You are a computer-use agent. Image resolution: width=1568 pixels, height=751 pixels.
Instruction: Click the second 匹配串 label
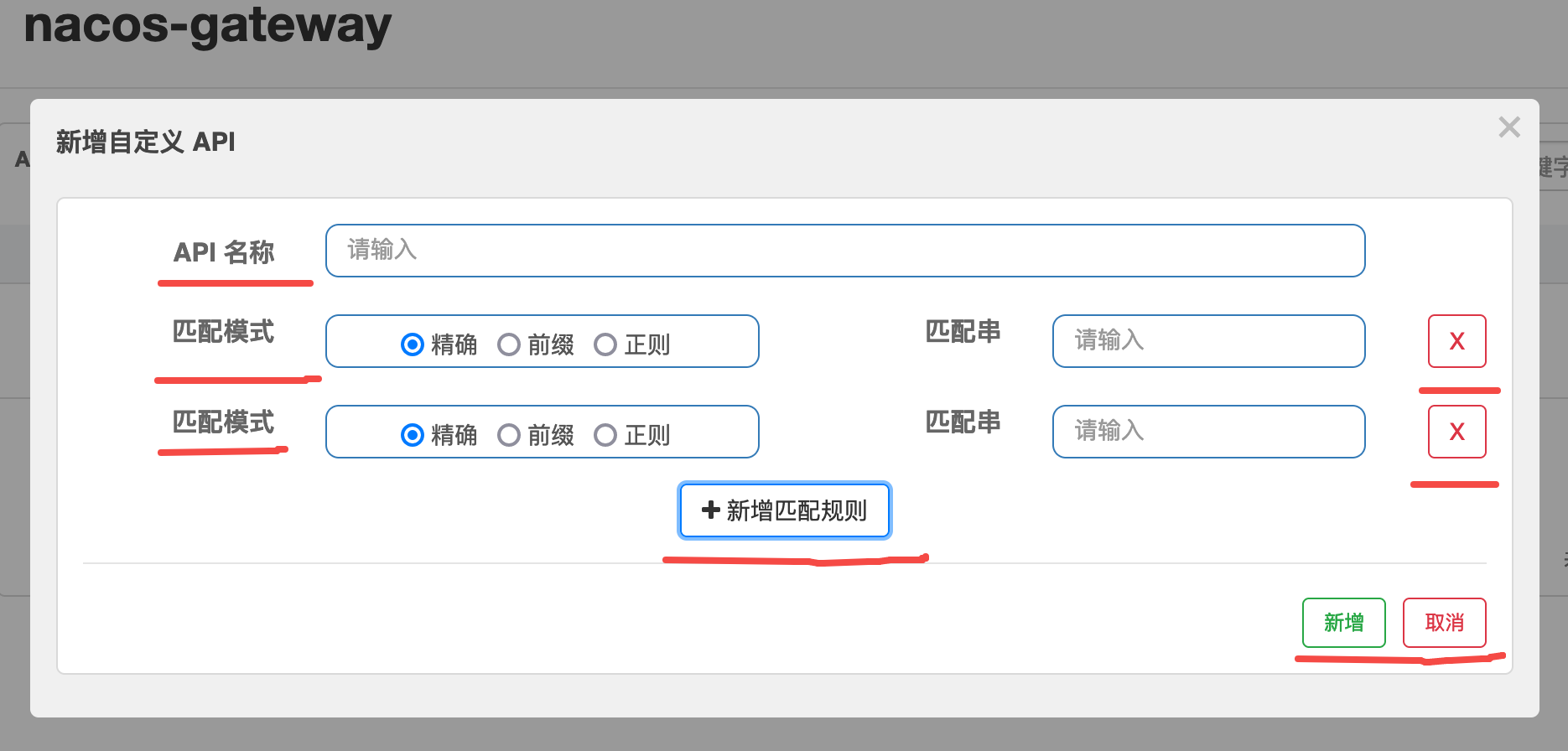tap(963, 422)
